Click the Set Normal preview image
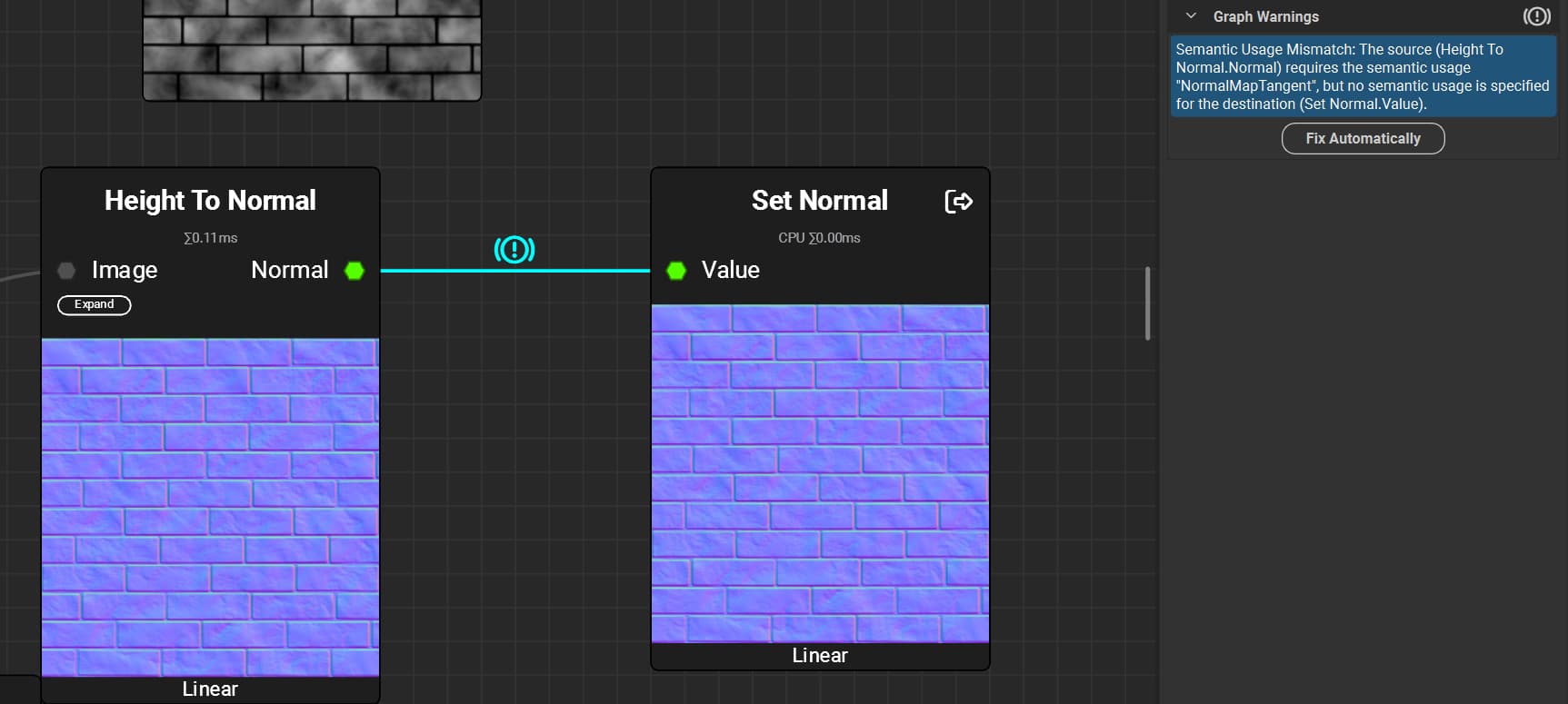Screen dimensions: 1568x704 819,473
